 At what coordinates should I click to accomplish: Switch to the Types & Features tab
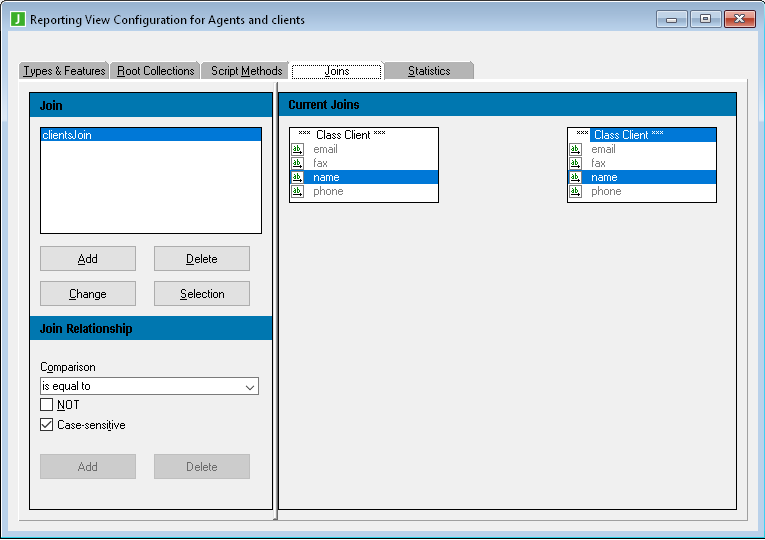64,71
